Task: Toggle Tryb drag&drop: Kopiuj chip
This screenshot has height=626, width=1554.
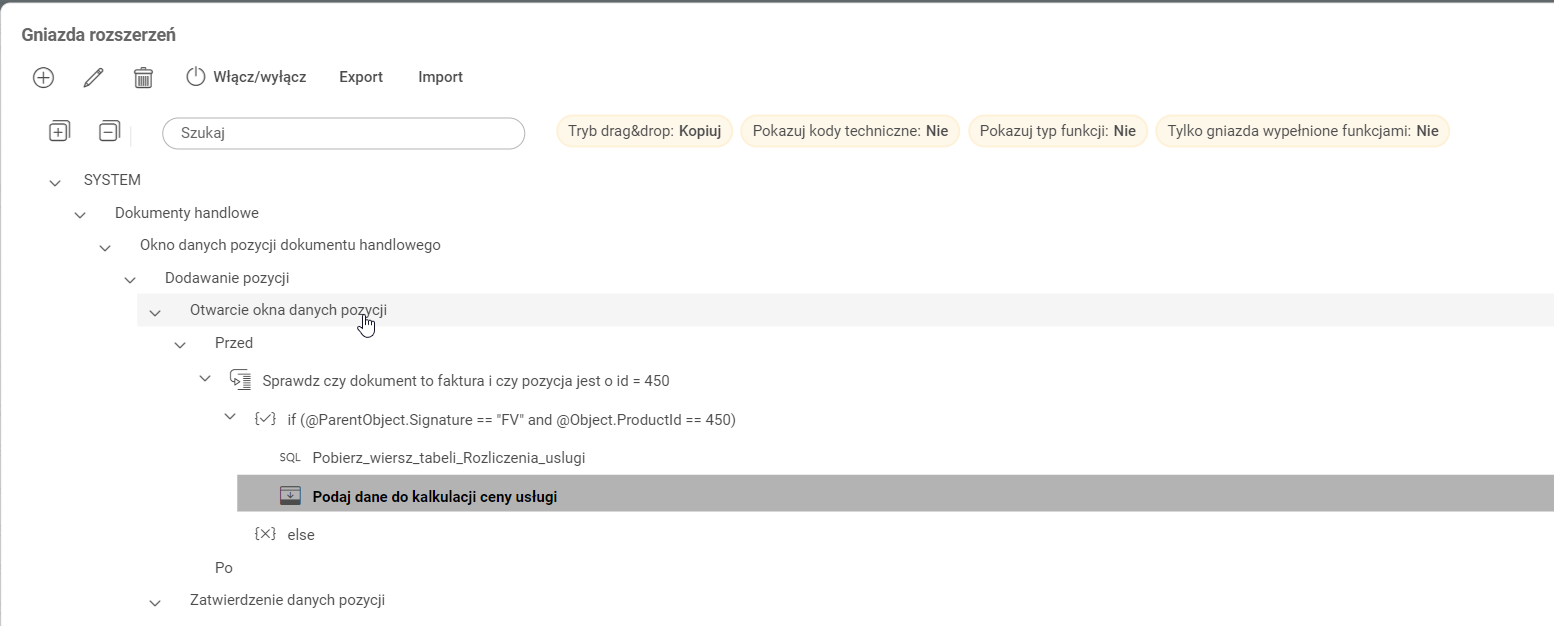Action: click(x=644, y=131)
